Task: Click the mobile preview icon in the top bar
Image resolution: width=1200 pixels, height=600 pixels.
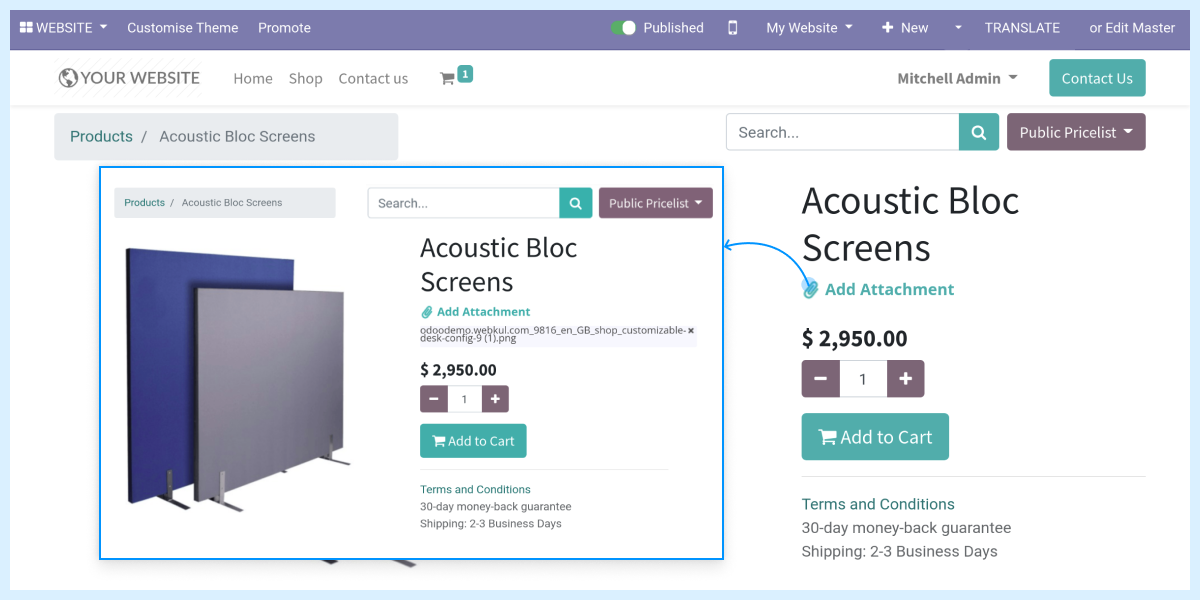Action: click(732, 28)
